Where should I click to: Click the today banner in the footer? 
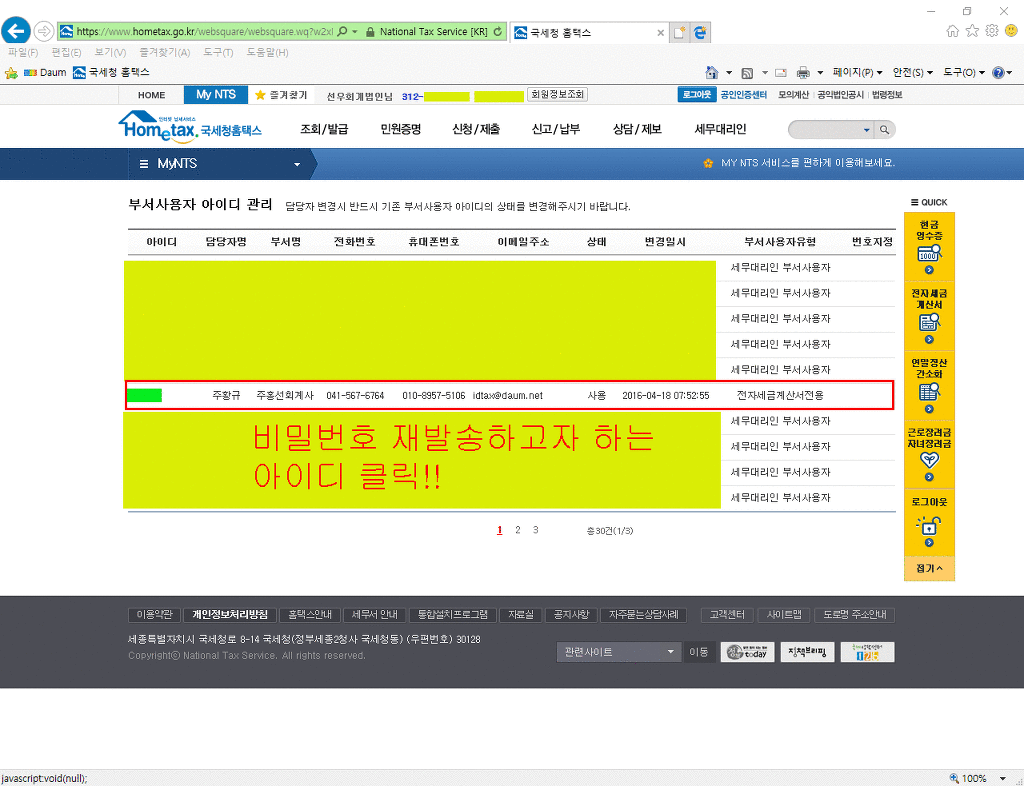coord(748,652)
